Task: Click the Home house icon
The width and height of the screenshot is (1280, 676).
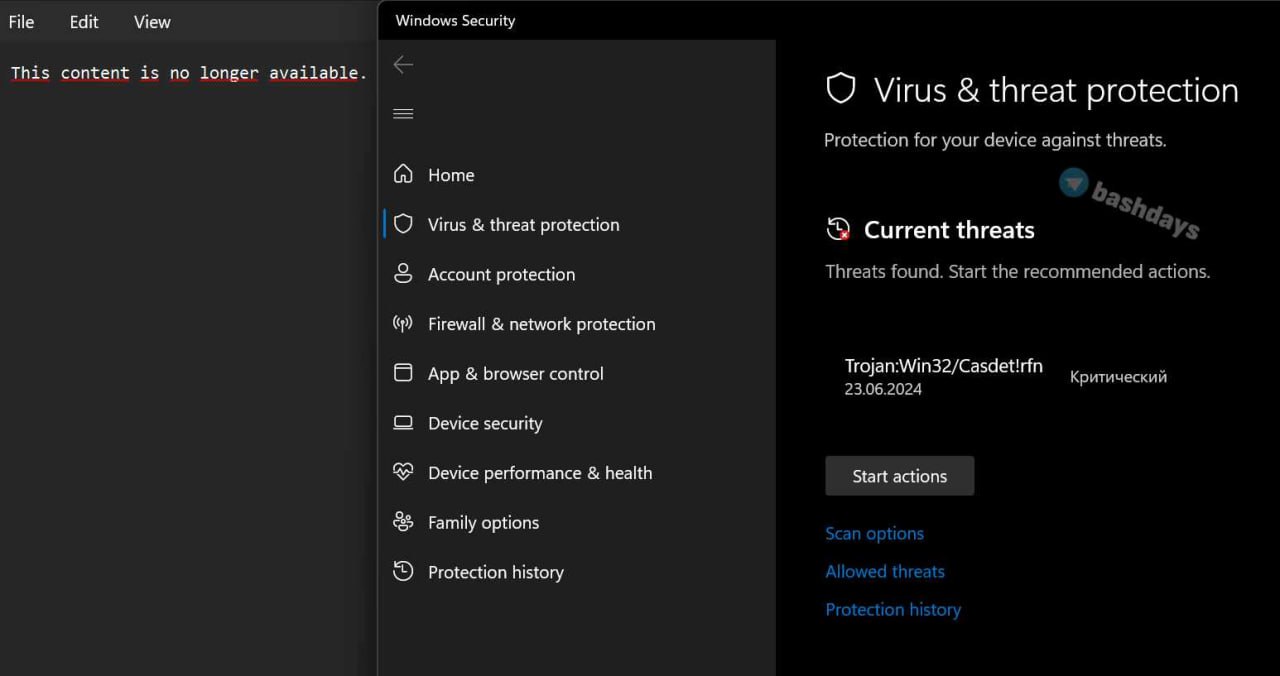Action: 403,174
